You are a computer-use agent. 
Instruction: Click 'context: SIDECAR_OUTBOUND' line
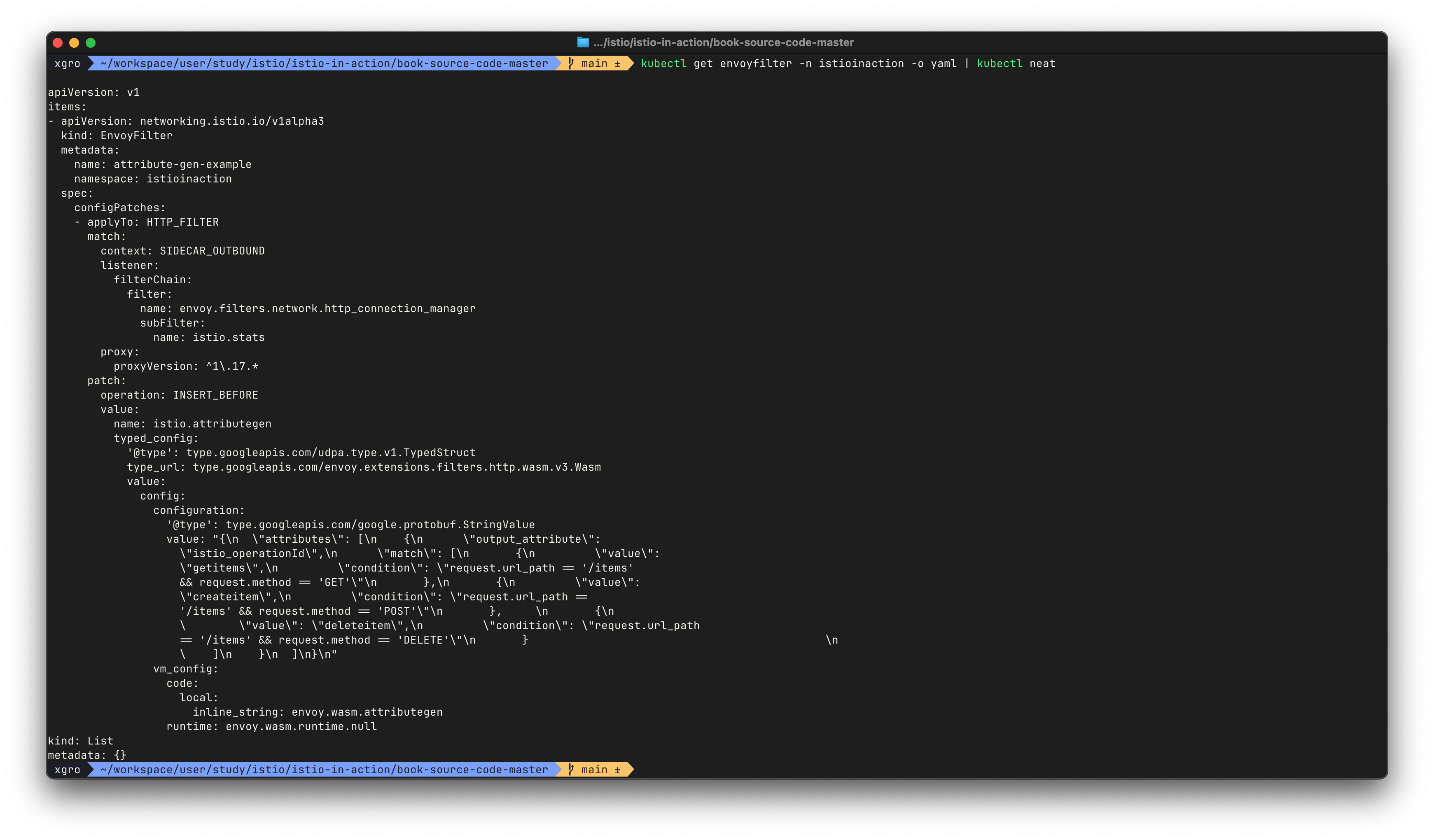coord(183,251)
